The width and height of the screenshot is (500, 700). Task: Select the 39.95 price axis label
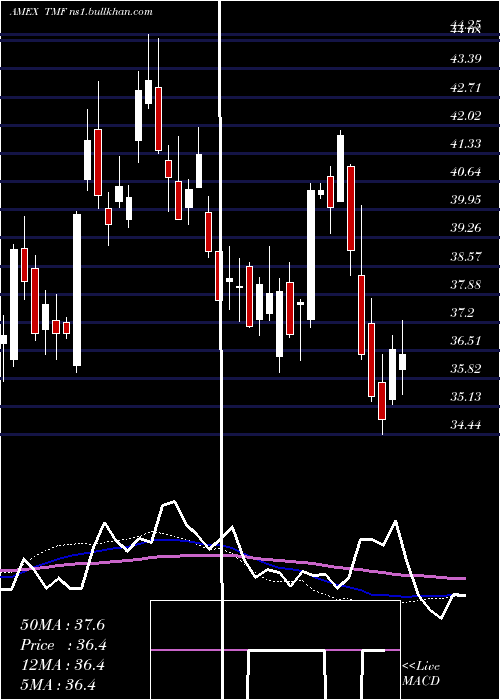[x=466, y=199]
